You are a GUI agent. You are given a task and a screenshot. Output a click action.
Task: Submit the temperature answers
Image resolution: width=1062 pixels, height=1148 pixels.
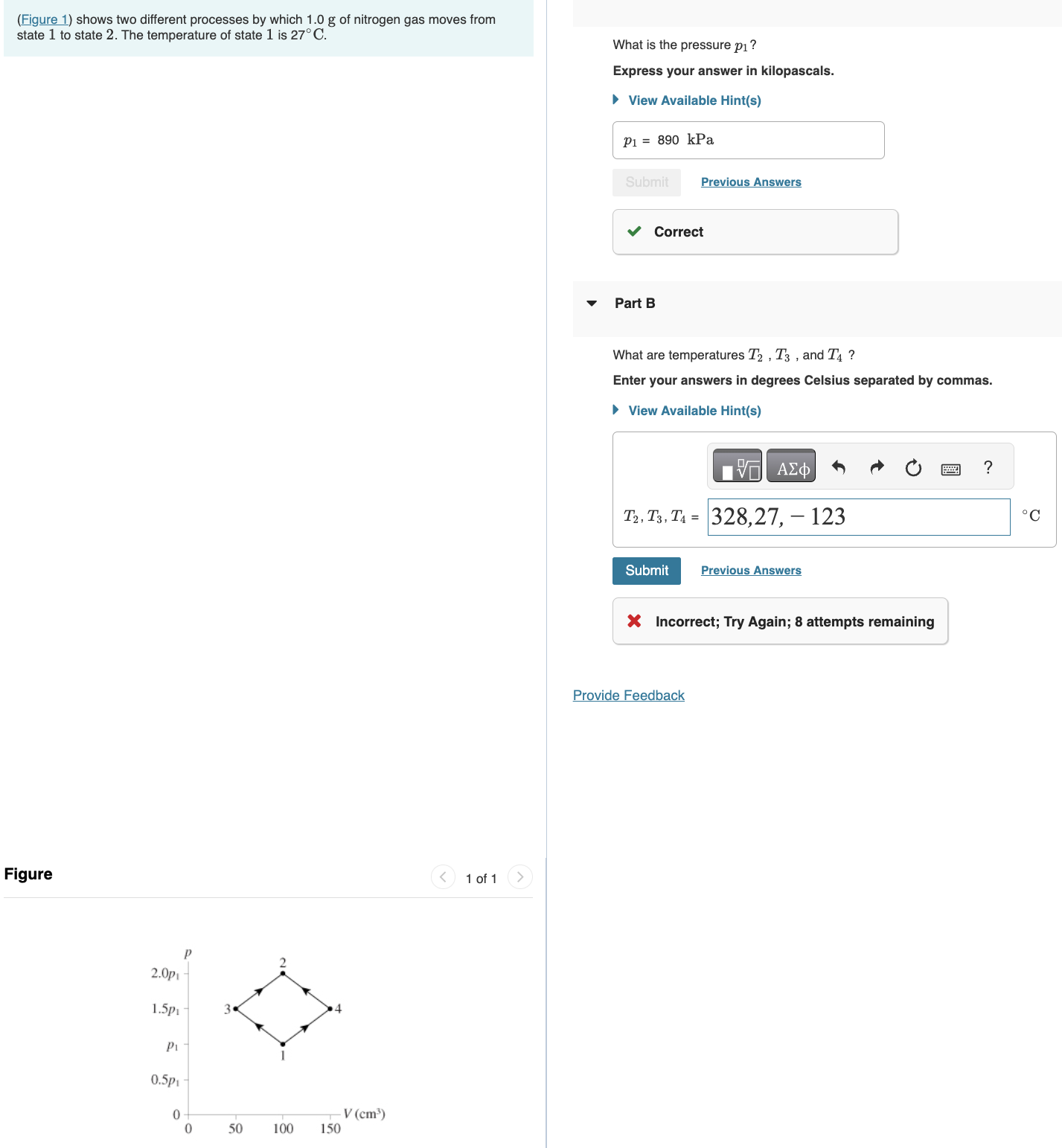tap(645, 570)
